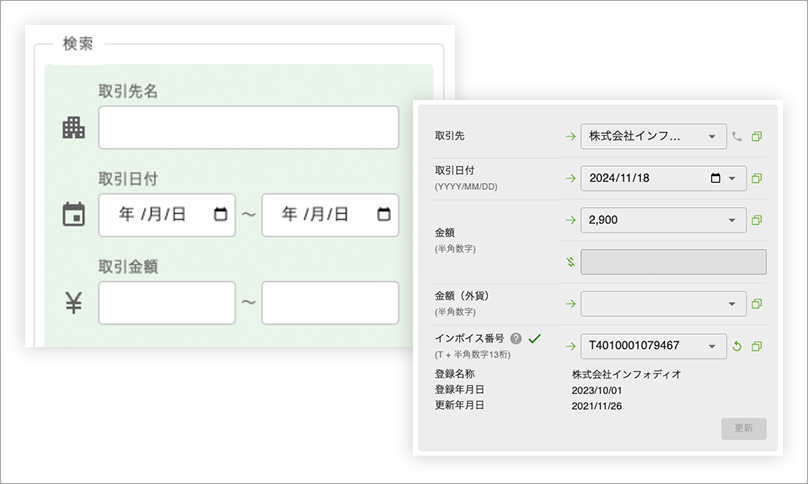808x484 pixels.
Task: Click the 登録名称 label
Action: point(454,374)
